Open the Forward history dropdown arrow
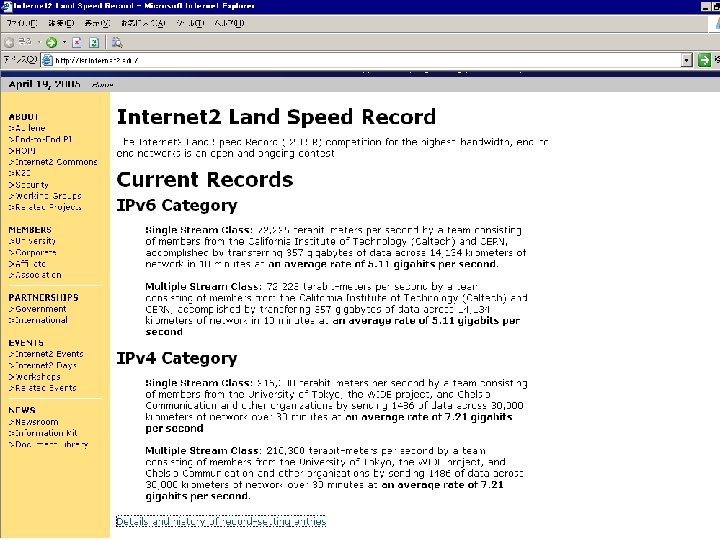The height and width of the screenshot is (540, 720). click(64, 42)
